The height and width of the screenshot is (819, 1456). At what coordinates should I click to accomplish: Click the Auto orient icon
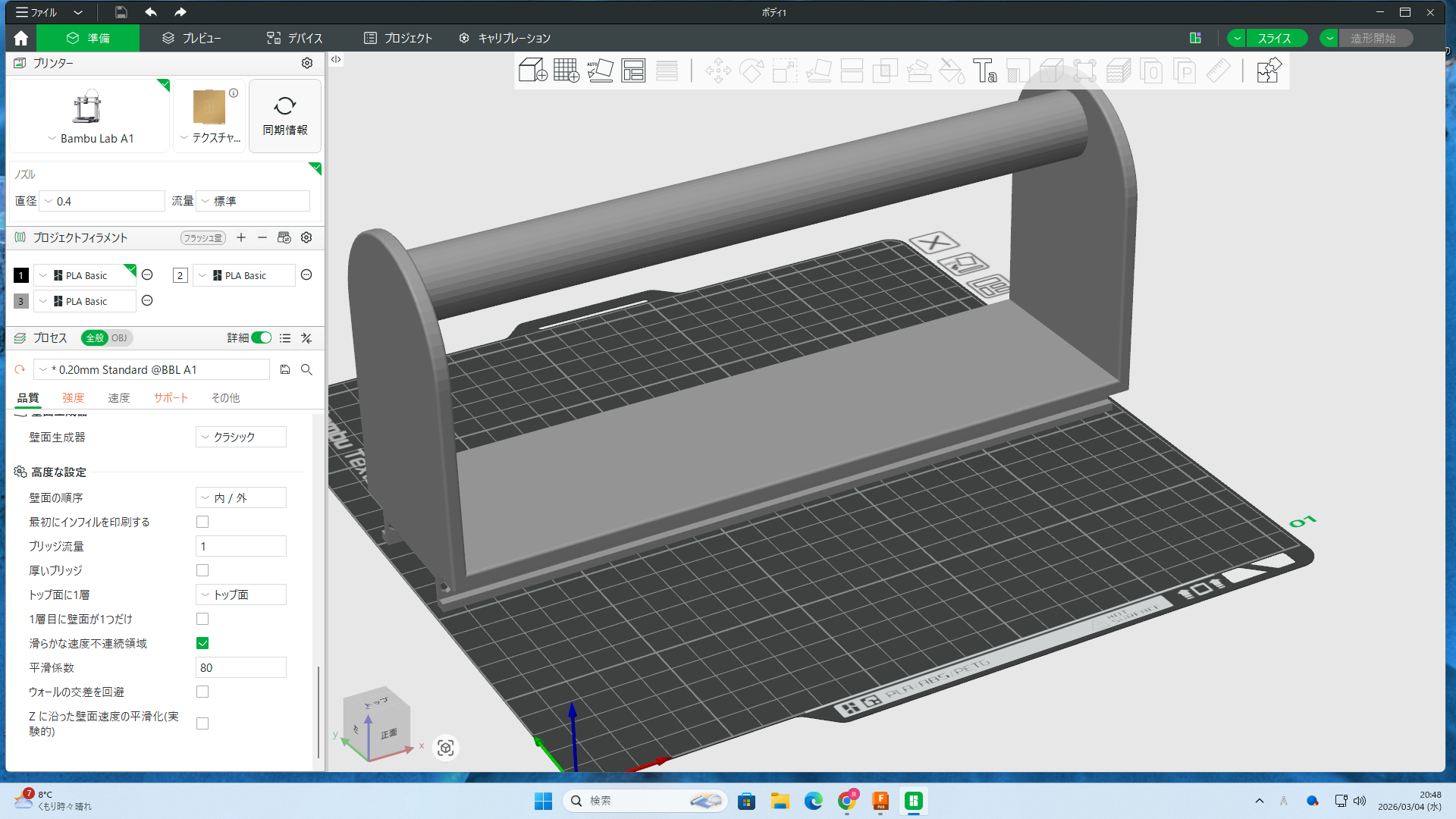pos(600,71)
